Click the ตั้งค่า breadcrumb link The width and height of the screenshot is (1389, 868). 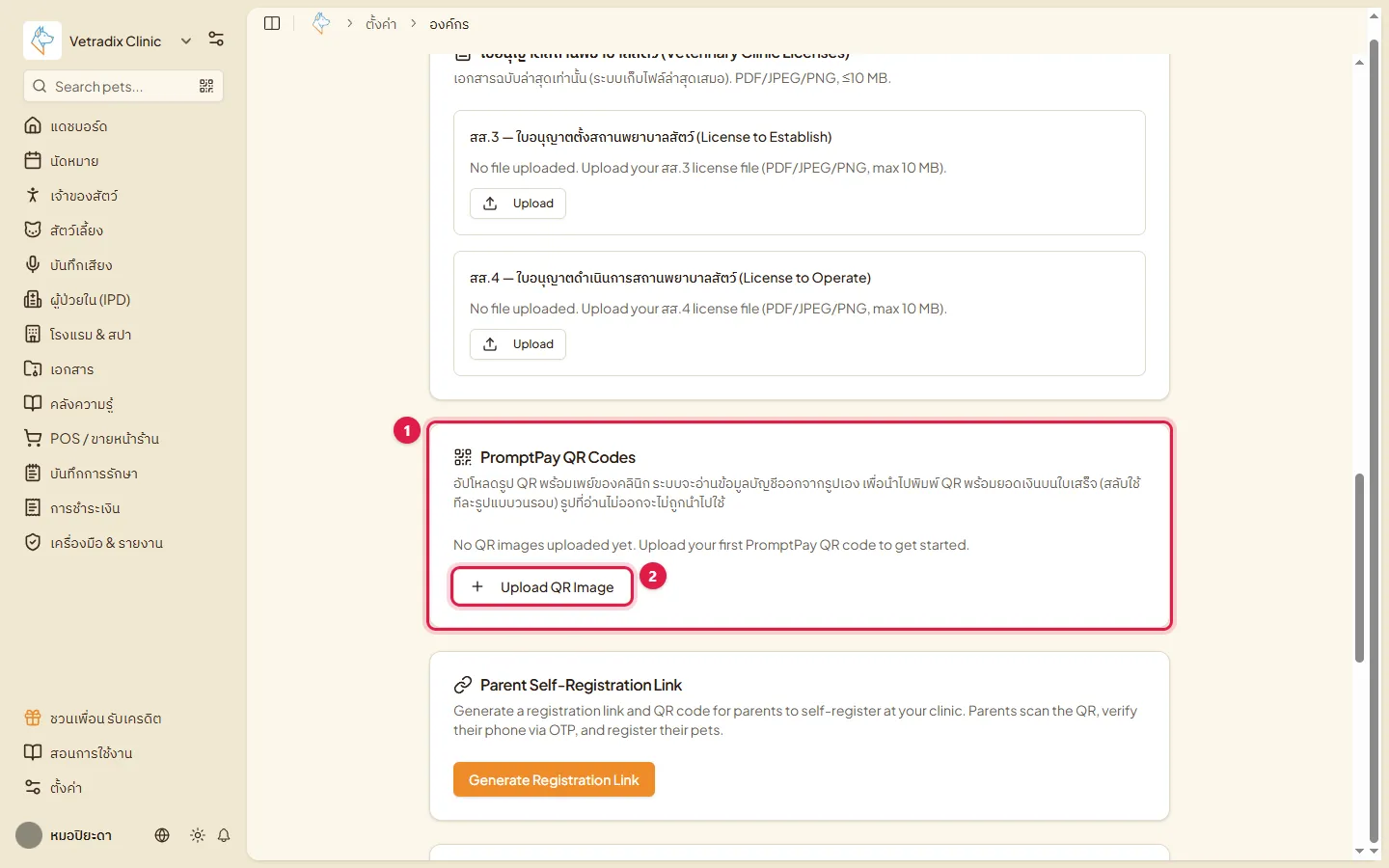381,24
